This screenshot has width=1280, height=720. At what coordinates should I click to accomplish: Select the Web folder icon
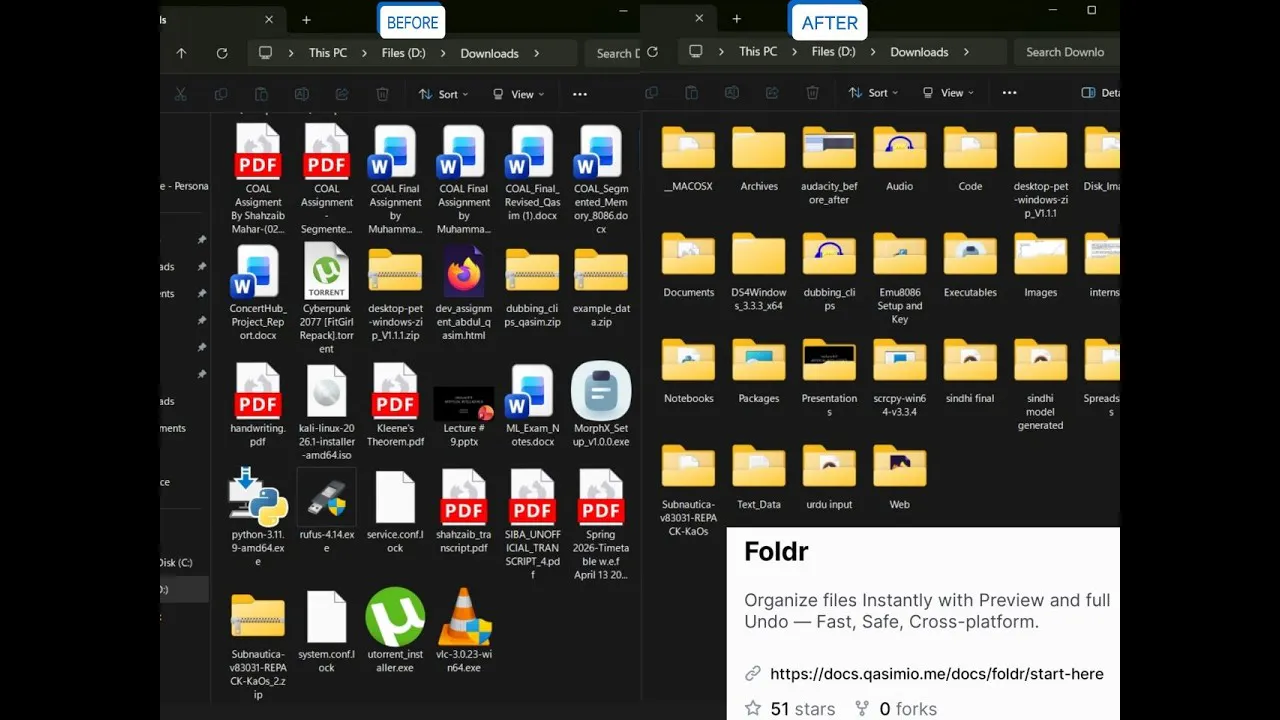click(899, 466)
